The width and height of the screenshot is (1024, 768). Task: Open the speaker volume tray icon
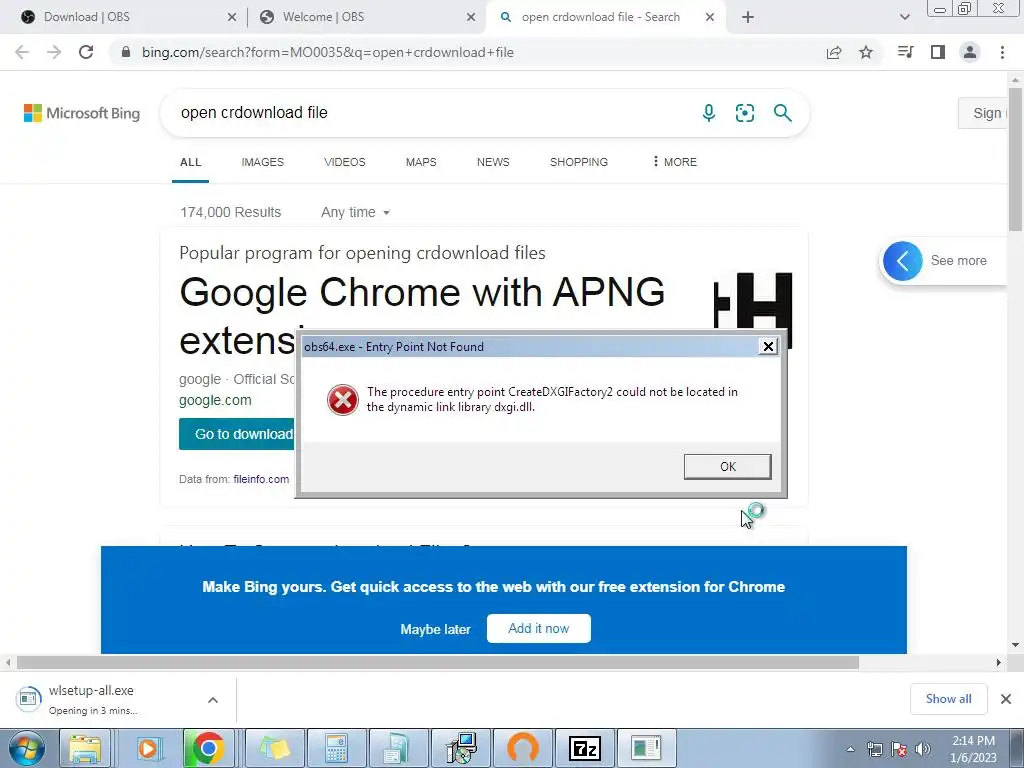coord(923,749)
